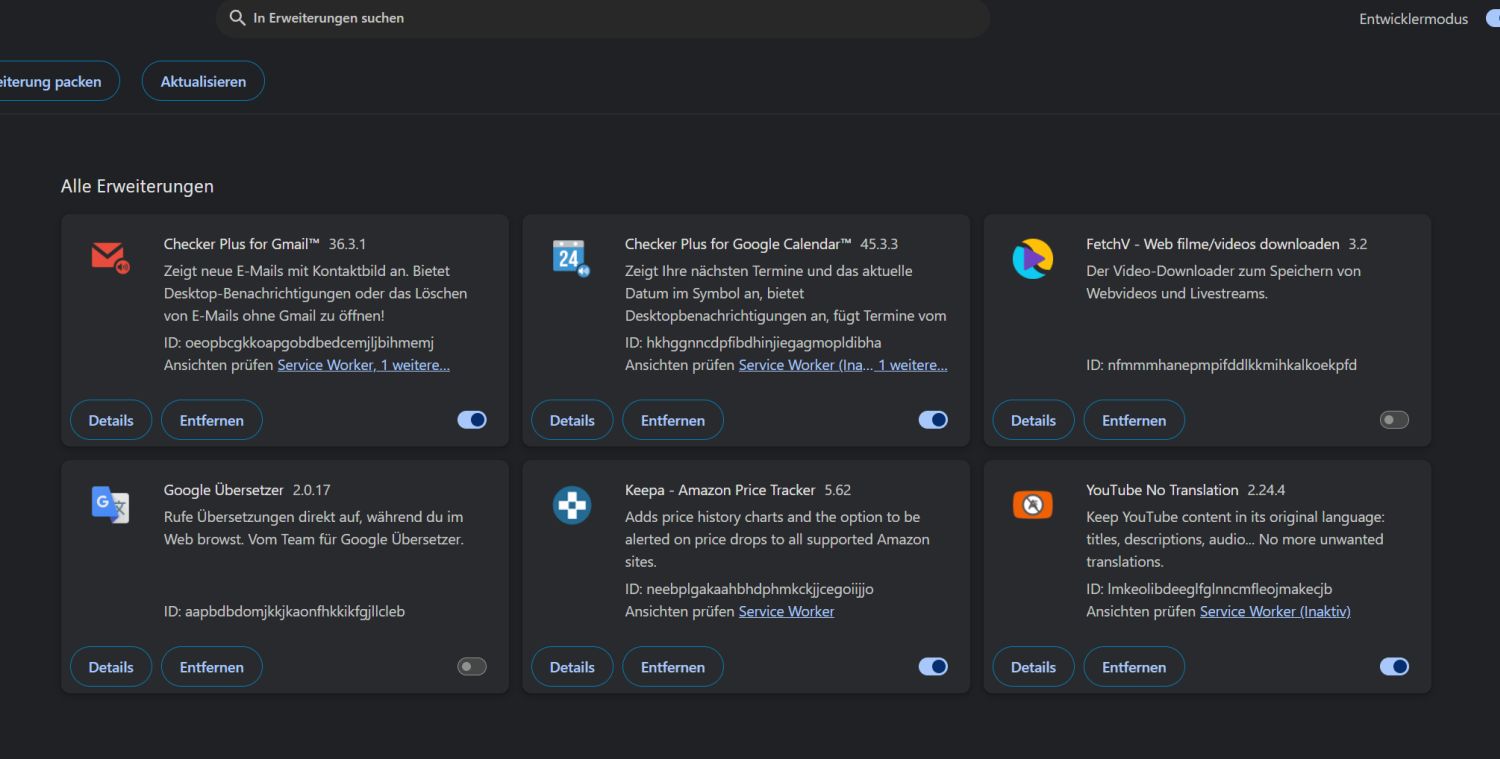The image size is (1500, 759).
Task: Click the 'YouTube No Translation' title text
Action: (x=1162, y=490)
